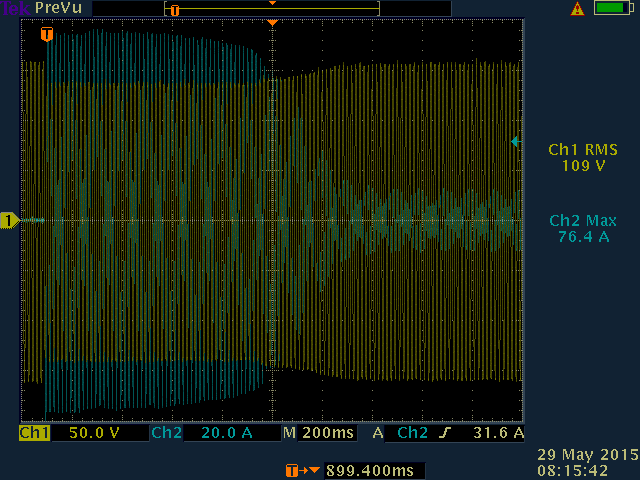Click the 20.0 A vertical scale value
Screen dimensions: 640x480
(227, 433)
